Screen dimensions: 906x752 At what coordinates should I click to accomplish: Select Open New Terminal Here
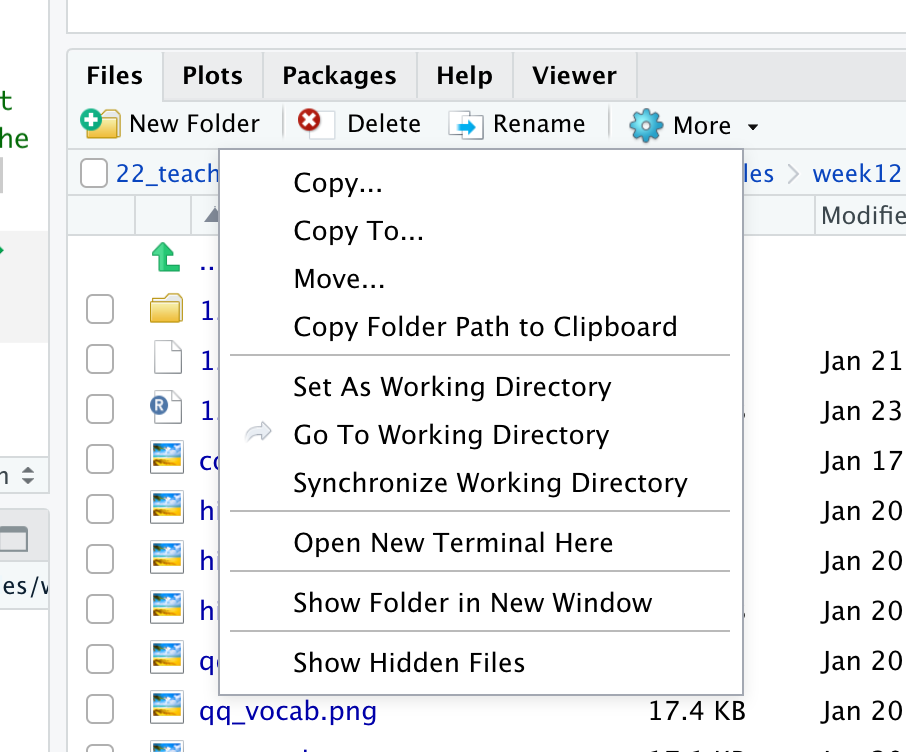(453, 543)
